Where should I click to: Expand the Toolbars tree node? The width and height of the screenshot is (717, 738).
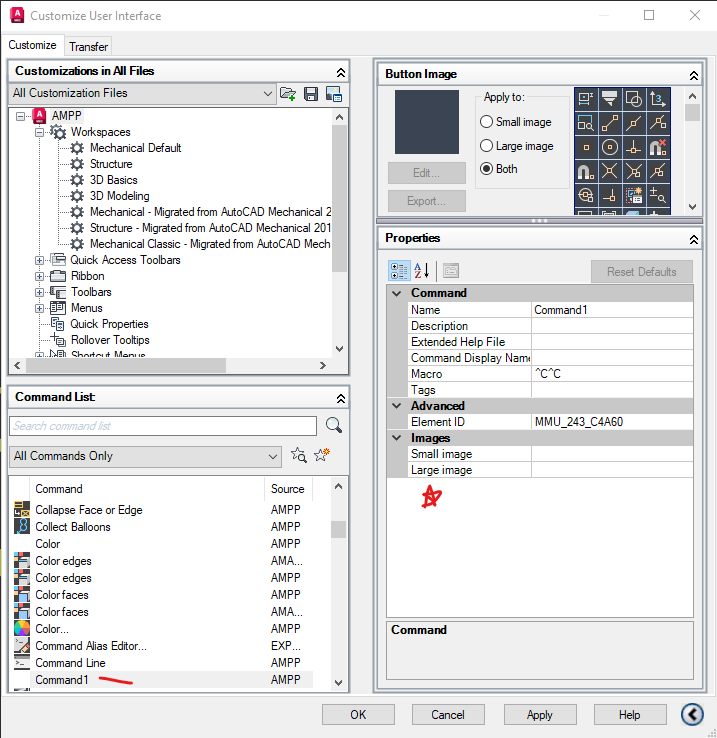(40, 292)
